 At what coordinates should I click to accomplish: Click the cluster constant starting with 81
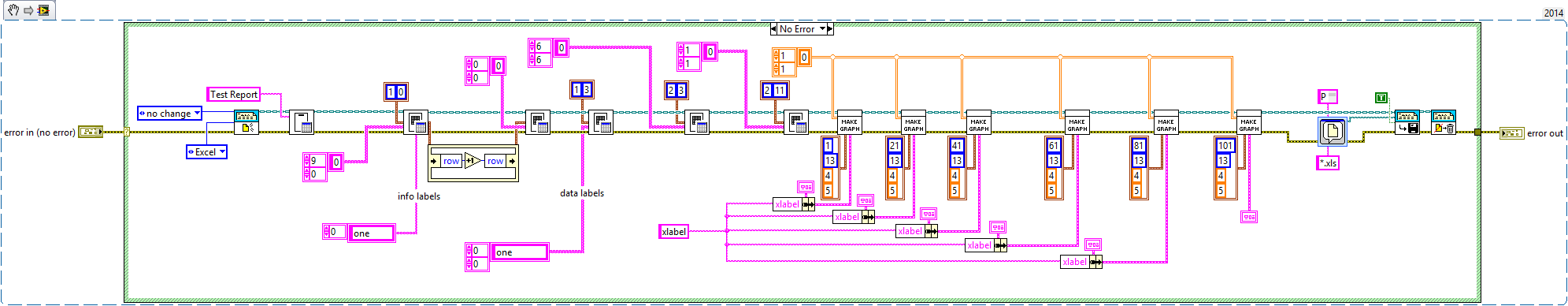pyautogui.click(x=1139, y=168)
